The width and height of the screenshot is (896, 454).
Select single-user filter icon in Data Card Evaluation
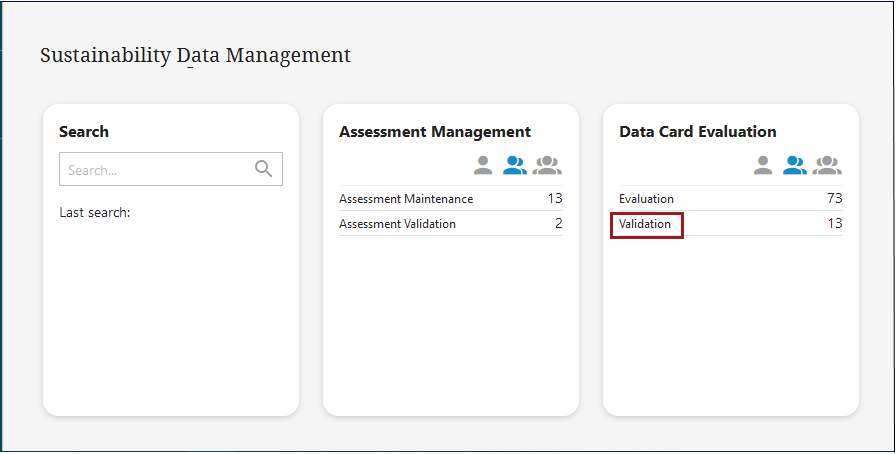[763, 165]
